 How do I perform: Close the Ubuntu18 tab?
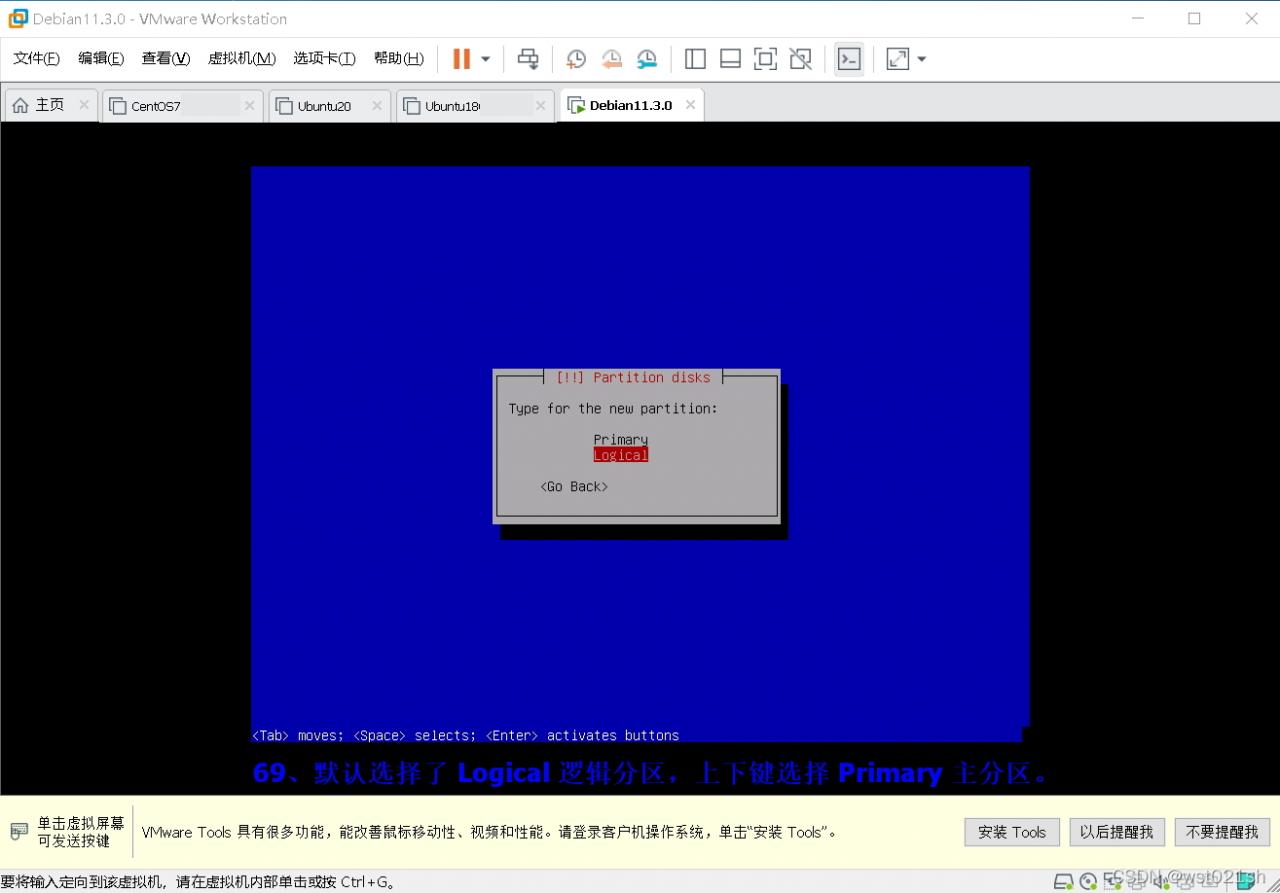click(x=541, y=106)
